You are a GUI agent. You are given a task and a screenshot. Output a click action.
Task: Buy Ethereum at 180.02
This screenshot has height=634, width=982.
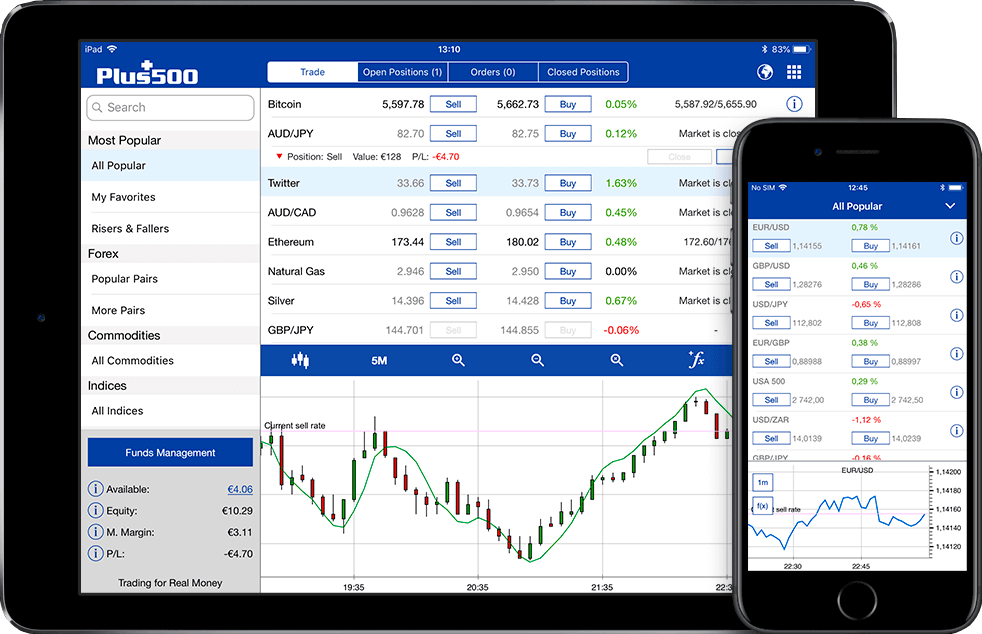click(568, 242)
